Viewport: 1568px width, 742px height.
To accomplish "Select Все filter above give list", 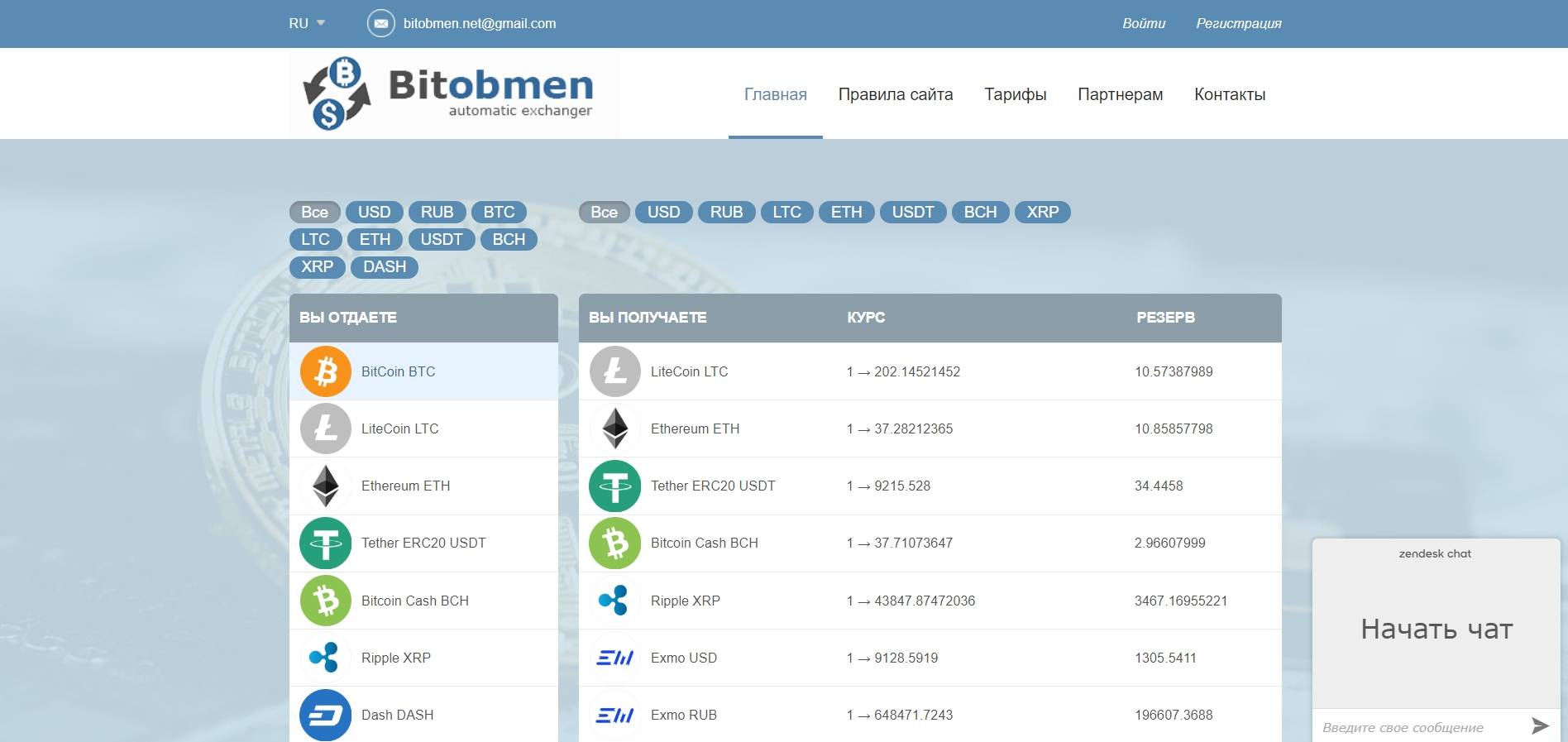I will point(315,212).
